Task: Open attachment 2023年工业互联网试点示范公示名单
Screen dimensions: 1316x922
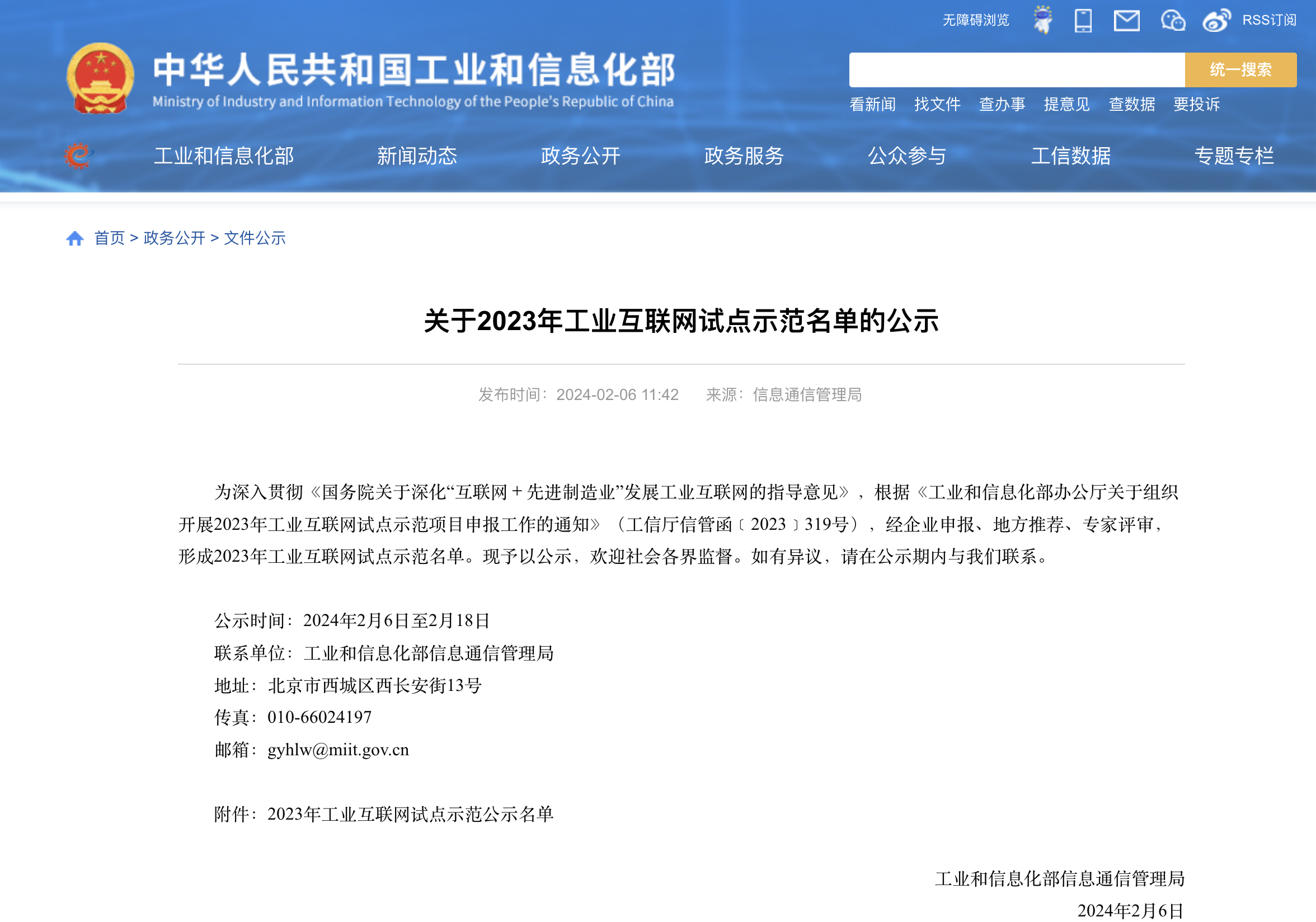Action: pos(410,814)
